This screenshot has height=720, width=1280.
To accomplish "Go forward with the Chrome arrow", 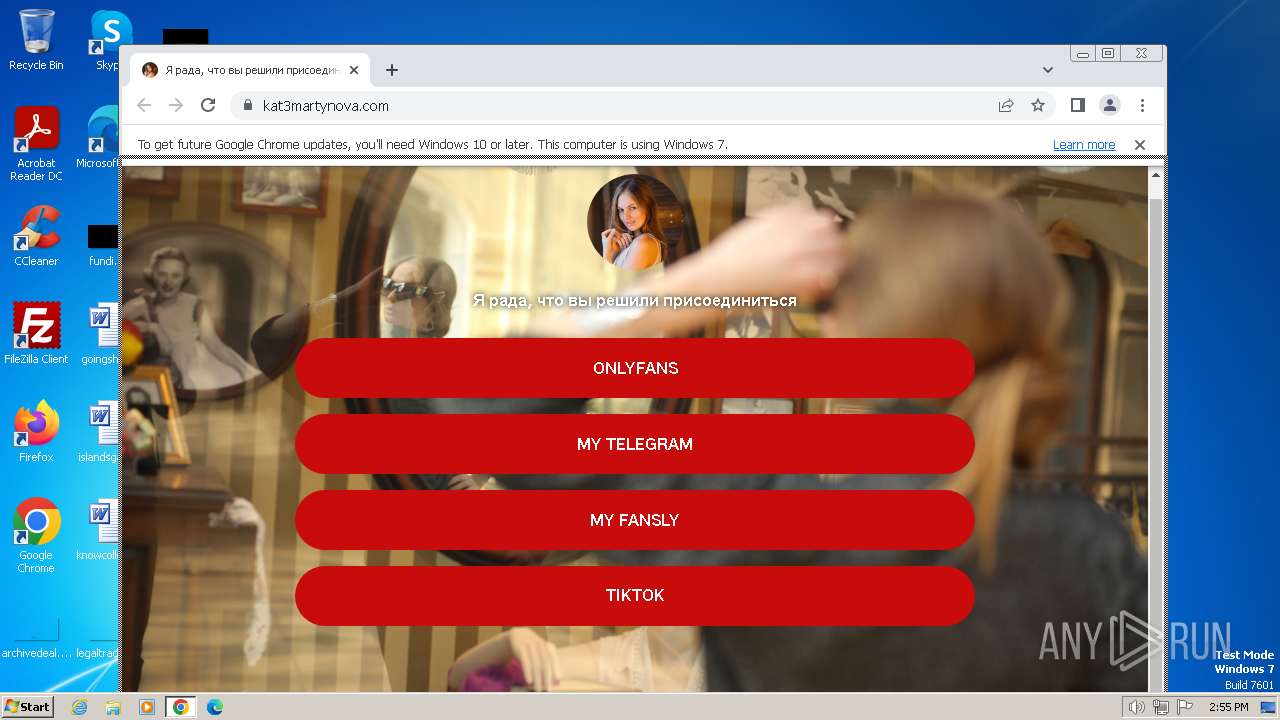I will click(x=176, y=105).
